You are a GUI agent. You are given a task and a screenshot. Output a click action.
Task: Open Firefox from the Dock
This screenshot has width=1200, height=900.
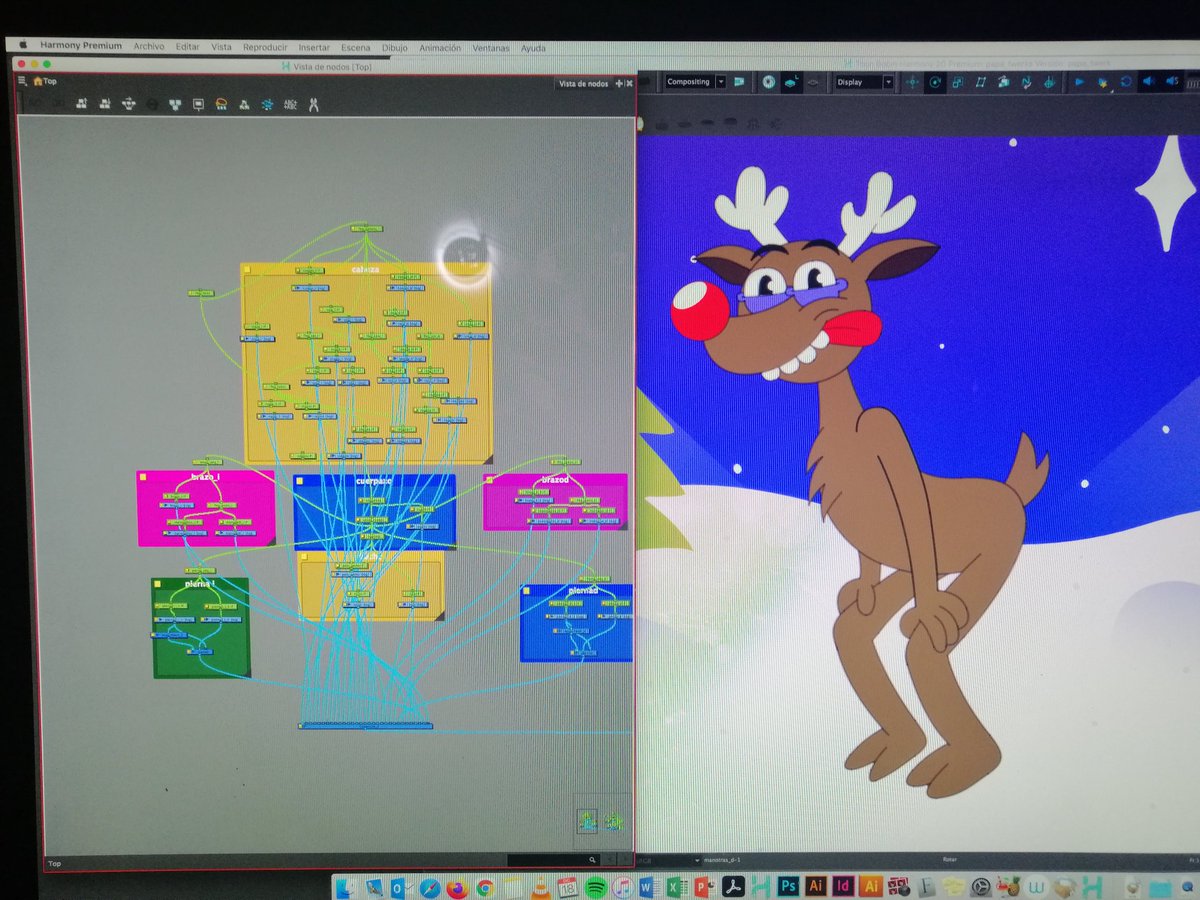click(457, 887)
